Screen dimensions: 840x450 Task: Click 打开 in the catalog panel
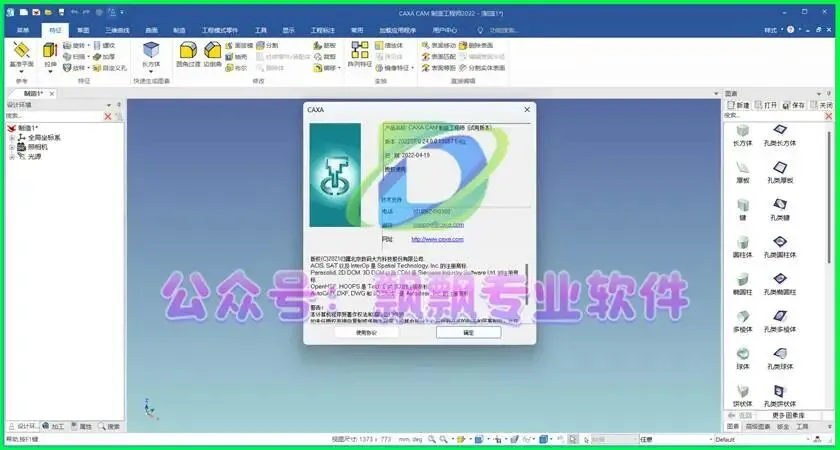click(766, 105)
